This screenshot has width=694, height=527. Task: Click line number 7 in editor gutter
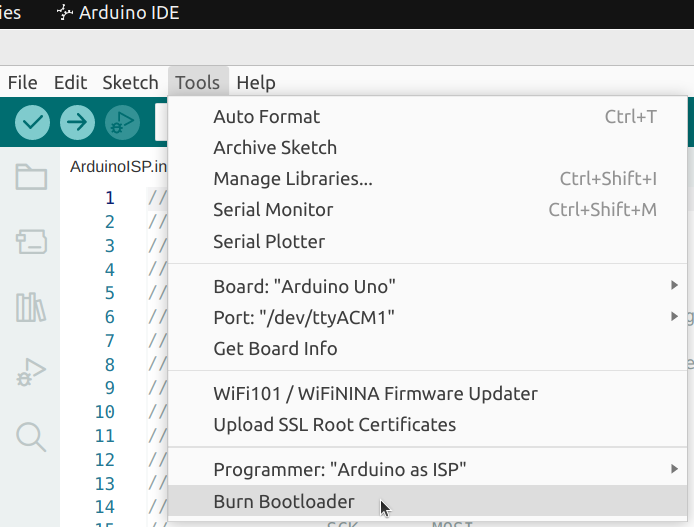pos(110,341)
